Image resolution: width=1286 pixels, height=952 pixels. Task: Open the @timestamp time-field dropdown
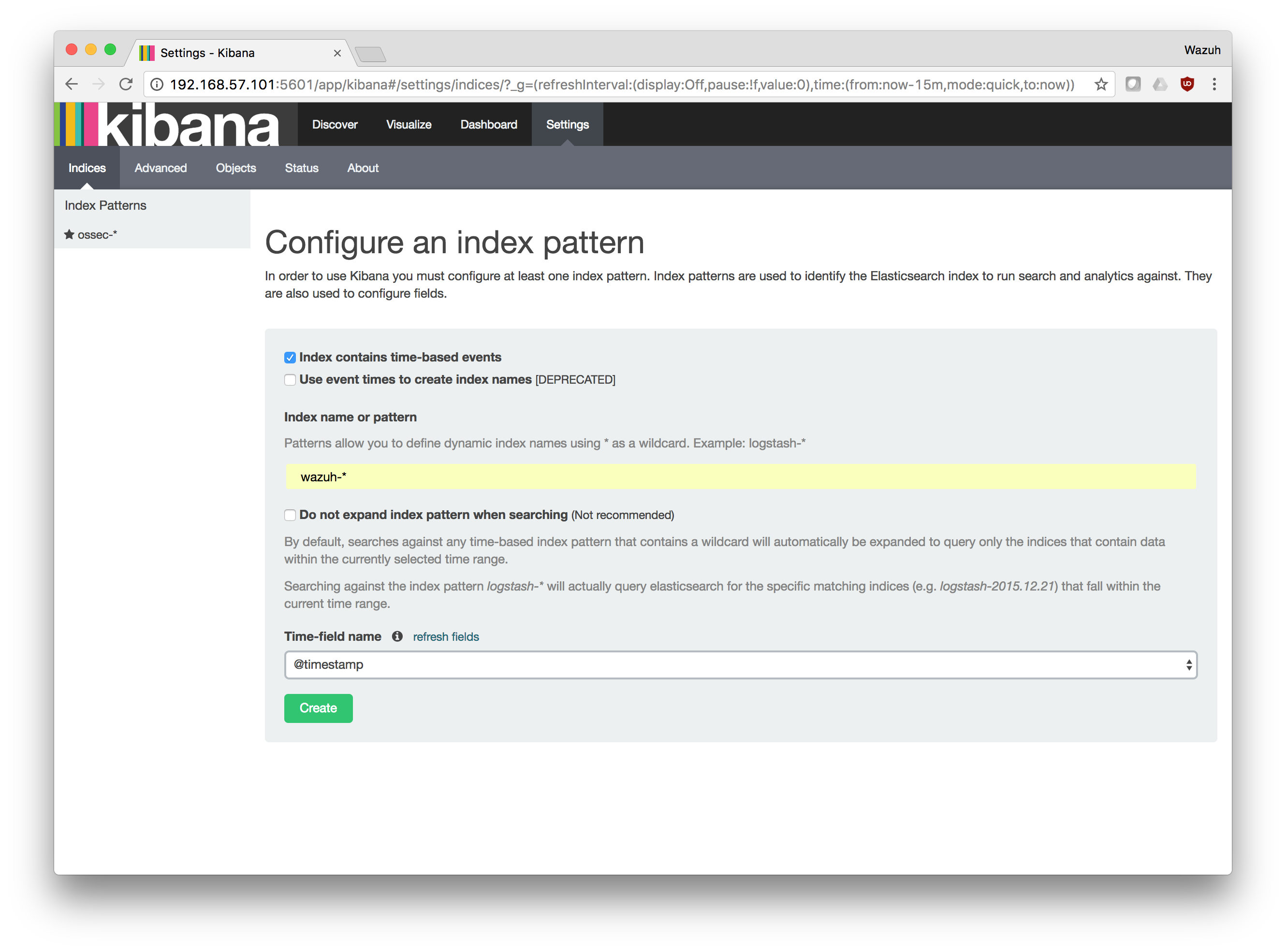pos(741,665)
